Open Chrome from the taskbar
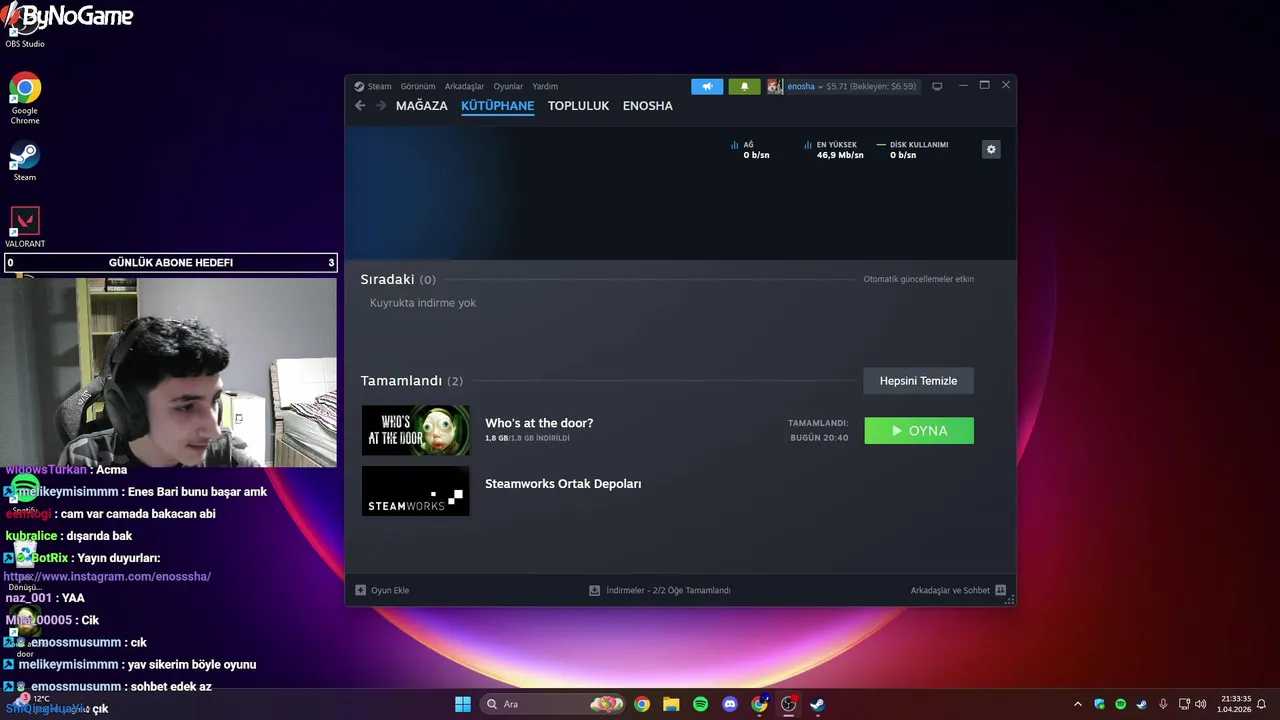The height and width of the screenshot is (720, 1280). pyautogui.click(x=642, y=704)
